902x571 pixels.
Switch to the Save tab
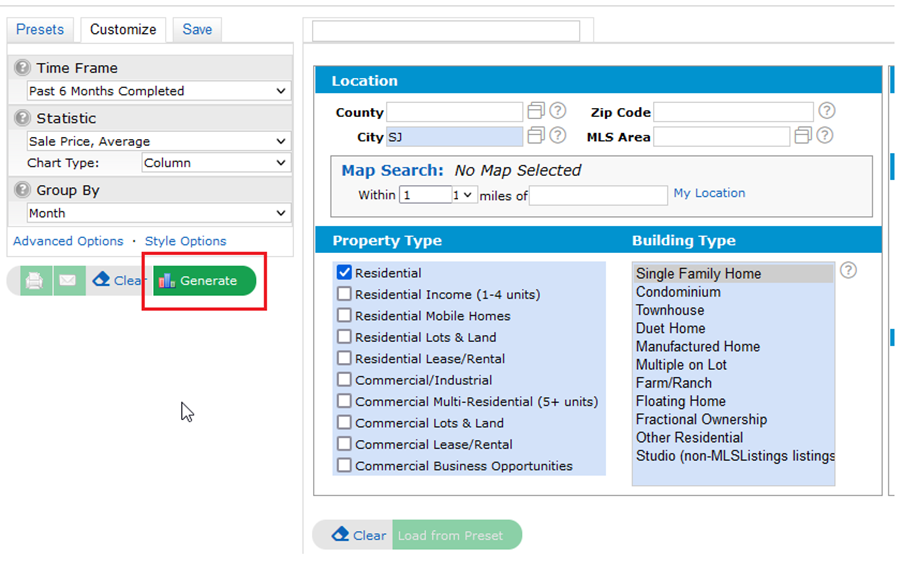point(197,29)
